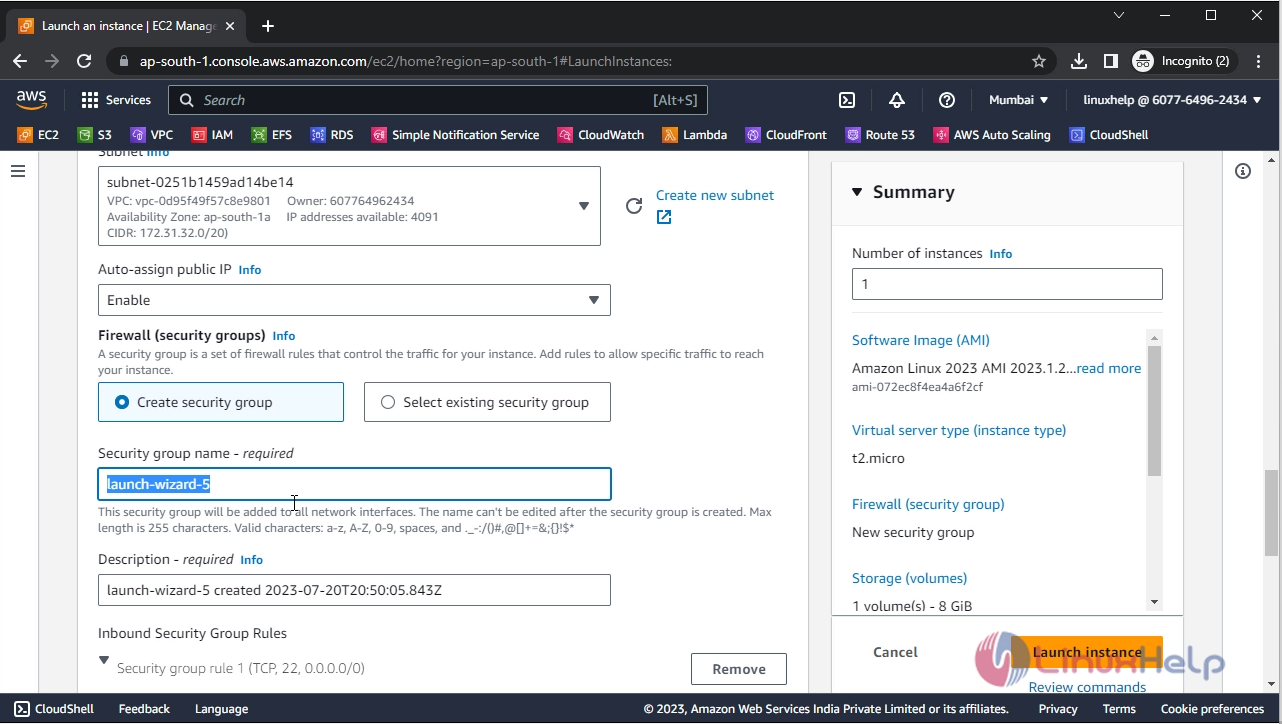Image resolution: width=1282 pixels, height=724 pixels.
Task: Click the console Search field
Action: (438, 100)
